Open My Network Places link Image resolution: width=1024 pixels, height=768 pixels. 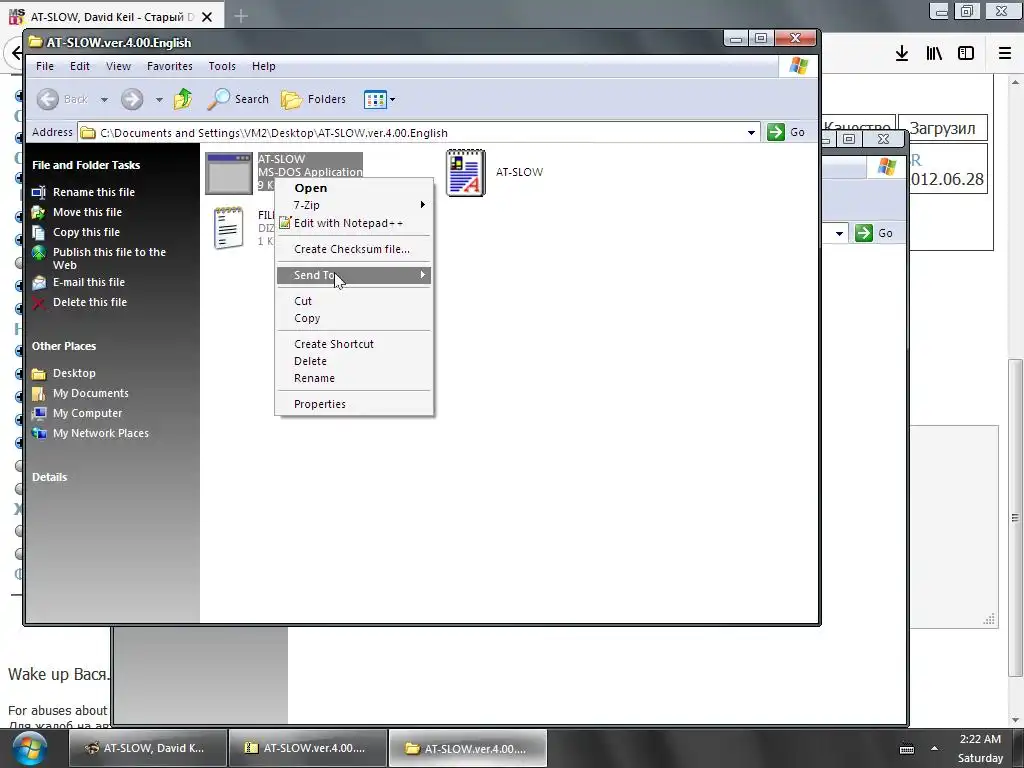tap(101, 434)
